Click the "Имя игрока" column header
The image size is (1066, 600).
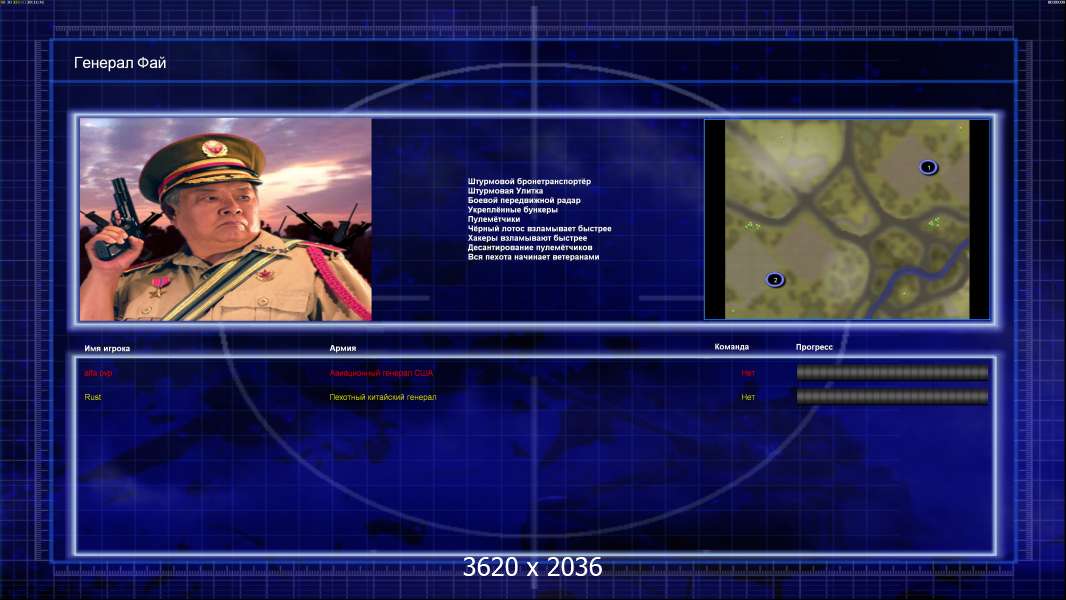click(107, 349)
